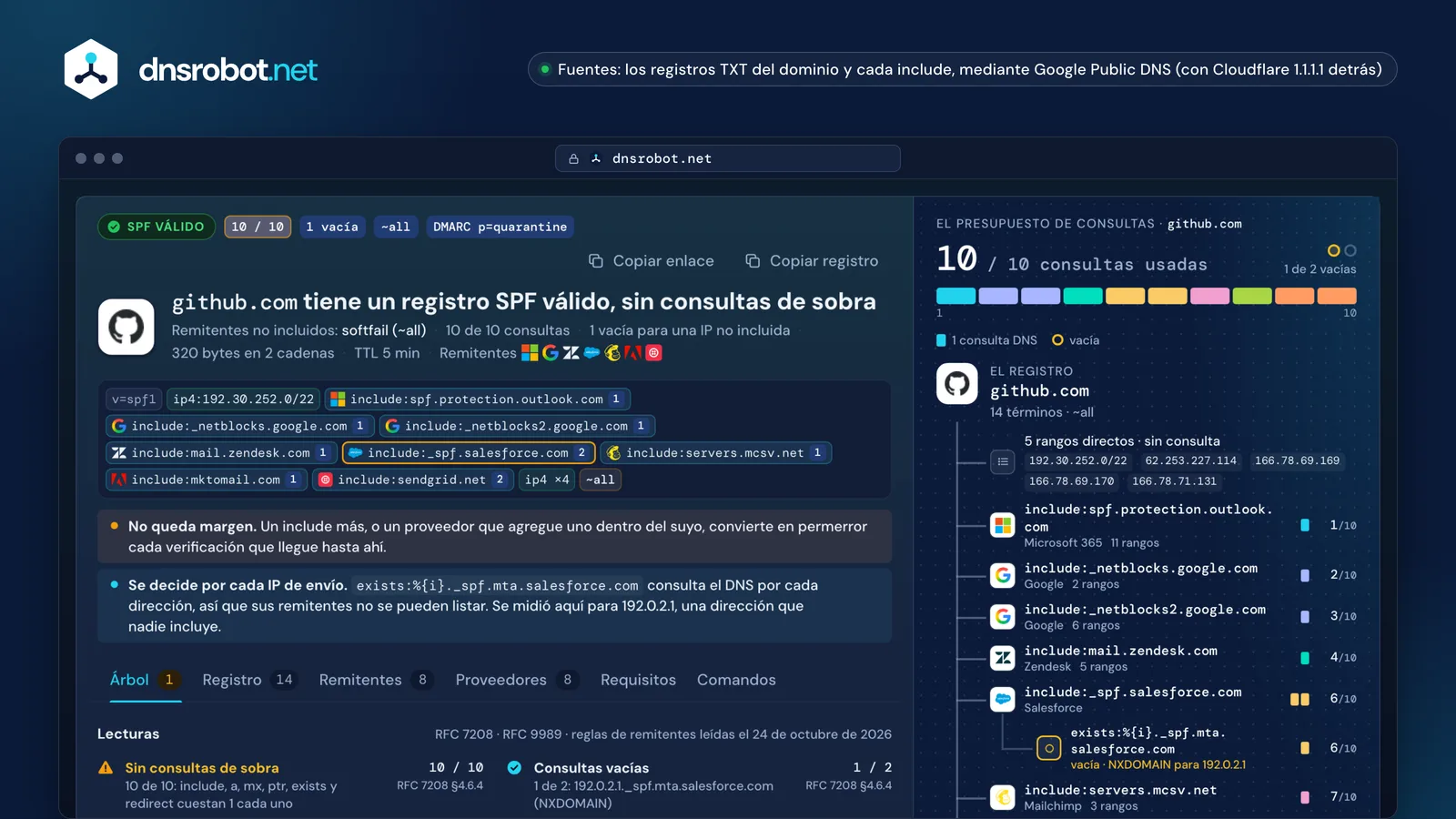Click the check icon by Consultas vacías
Viewport: 1456px width, 819px height.
coord(514,768)
